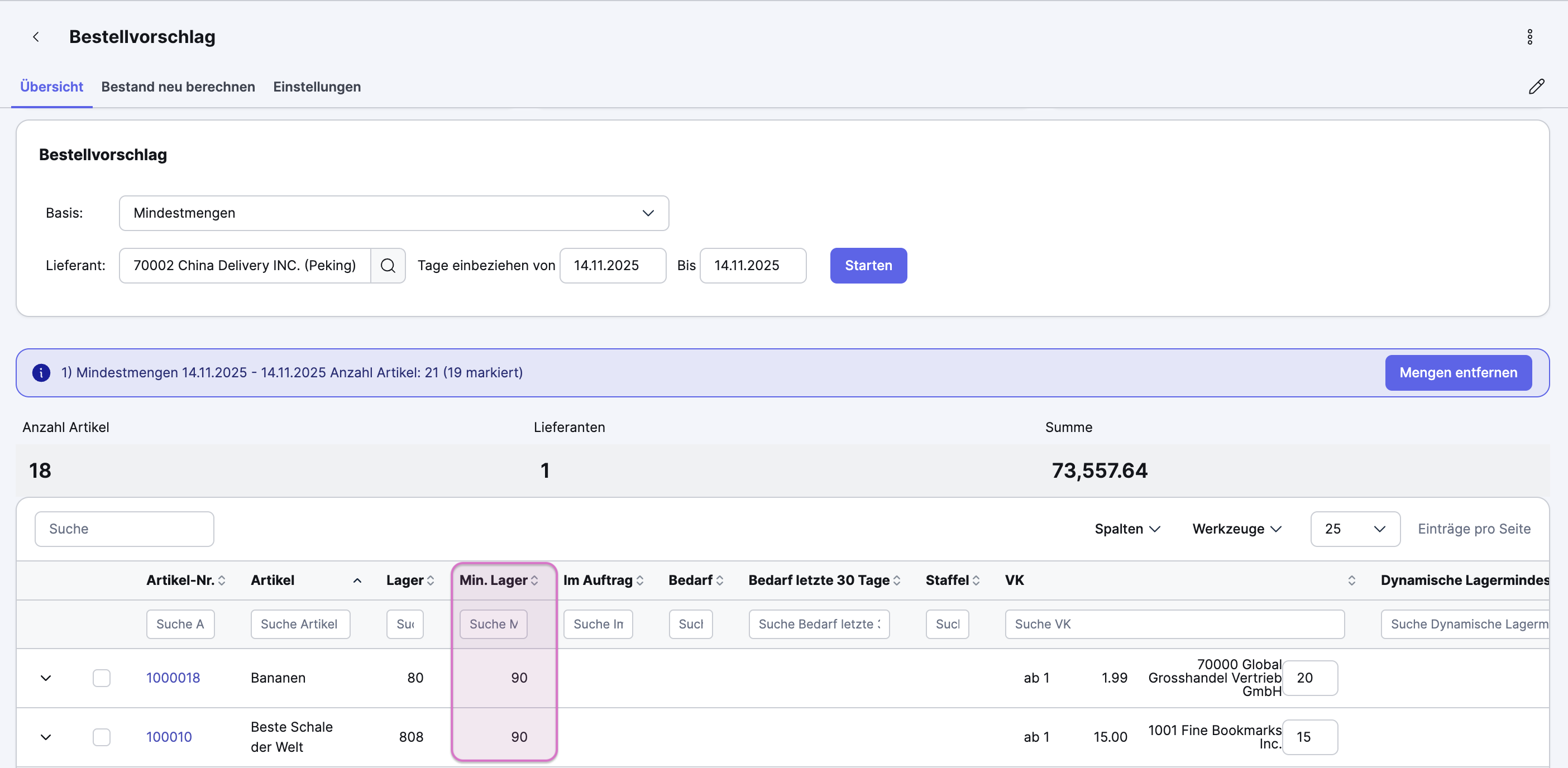
Task: Click the back arrow next to Bestellvorschlag
Action: coord(36,37)
